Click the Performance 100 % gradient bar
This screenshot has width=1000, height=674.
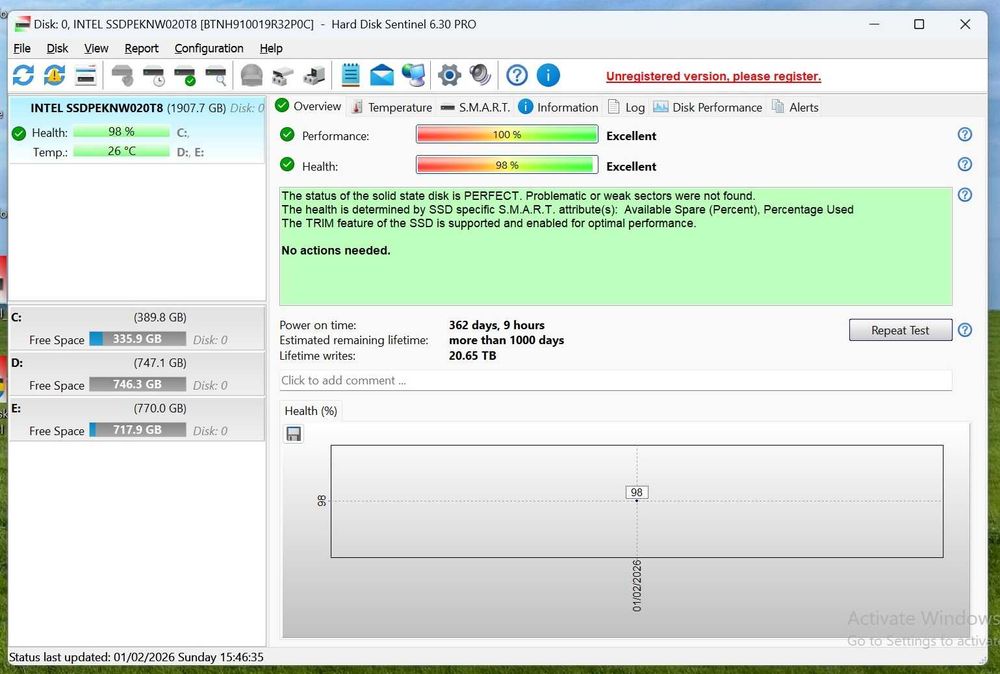tap(507, 135)
